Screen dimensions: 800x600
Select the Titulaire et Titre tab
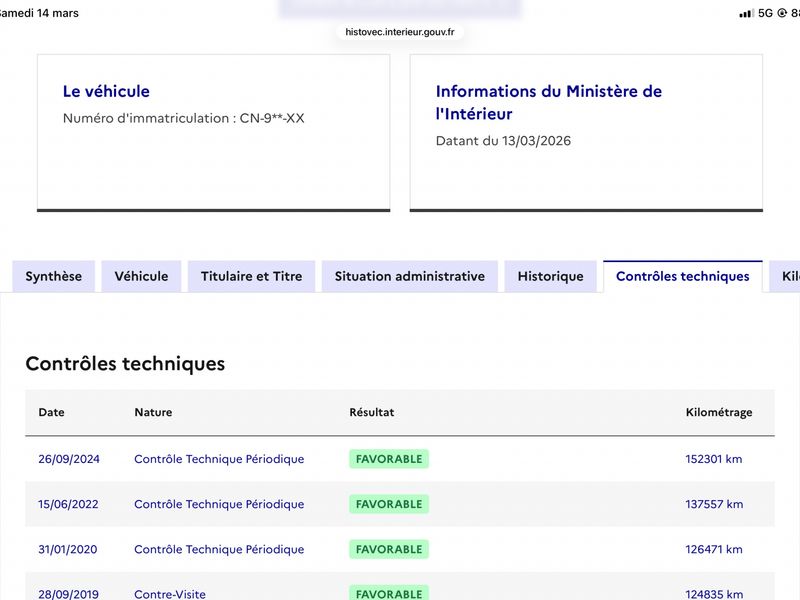pyautogui.click(x=251, y=276)
